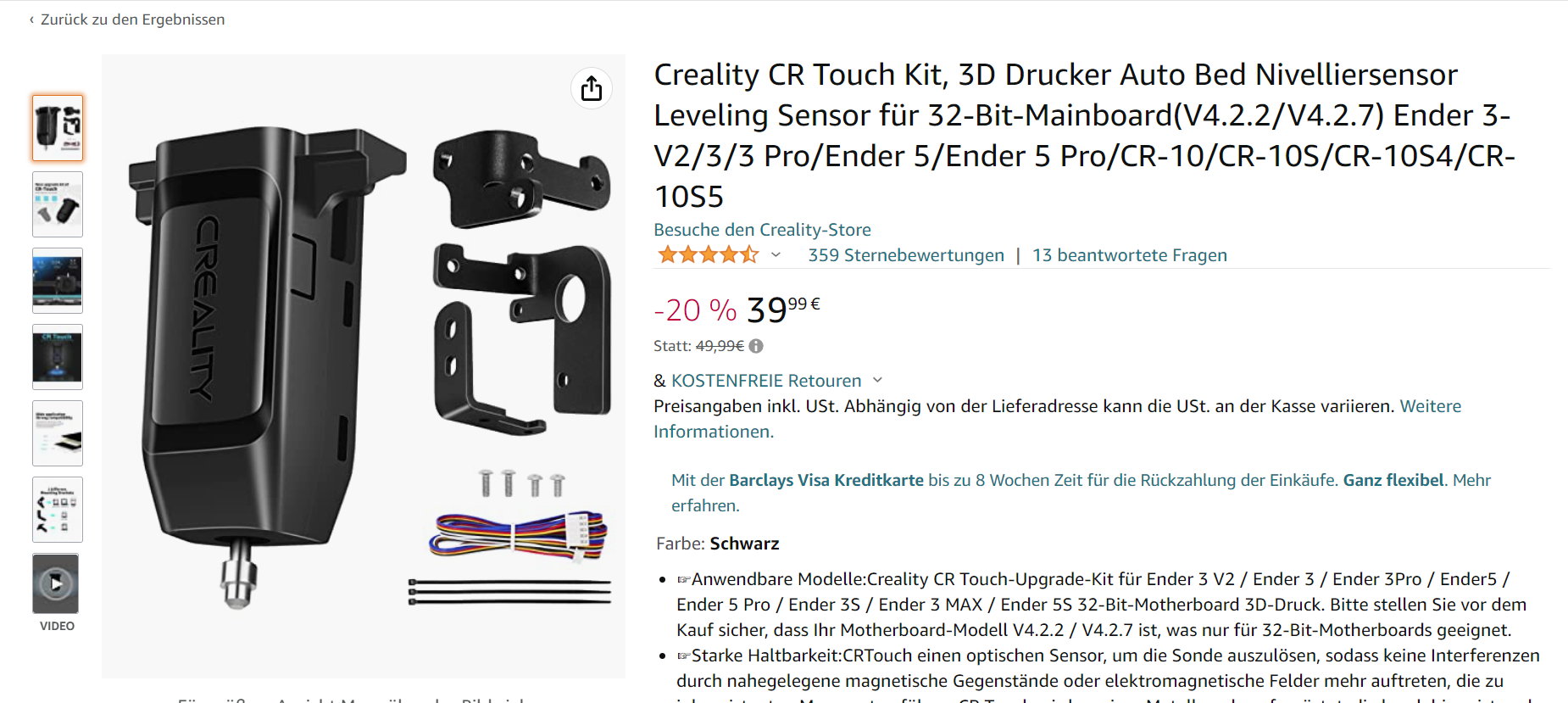Expand the KOSTENFREIE Retouren chevron

point(877,380)
